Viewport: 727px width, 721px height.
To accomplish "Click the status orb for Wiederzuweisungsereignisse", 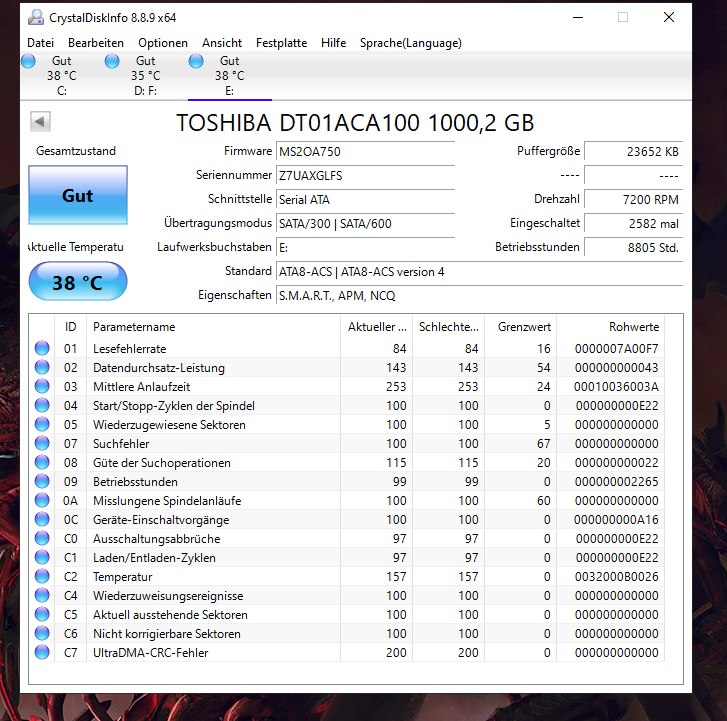I will (x=42, y=595).
